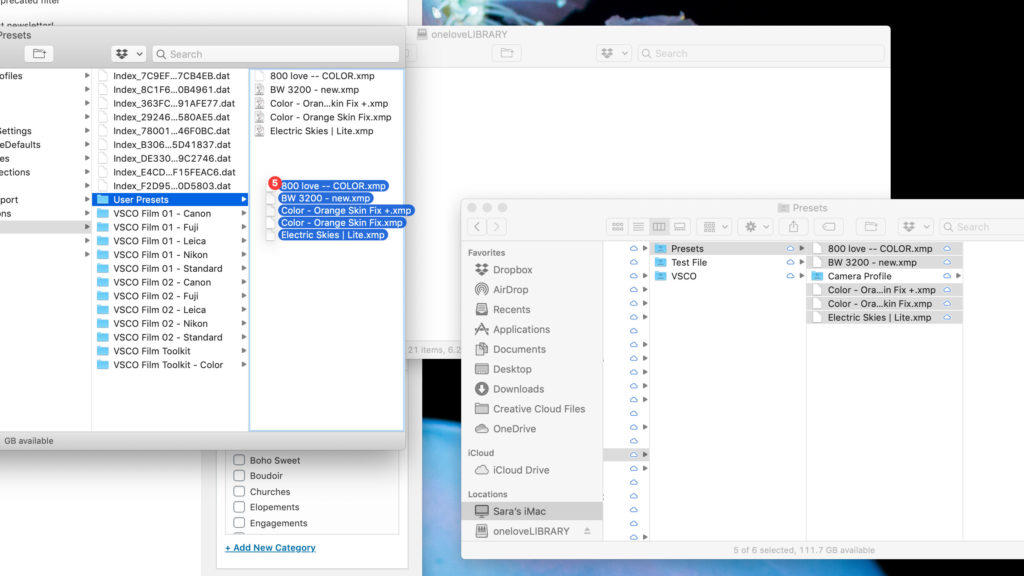1024x576 pixels.
Task: Open Dropbox dropdown in left Finder window
Action: tap(128, 54)
